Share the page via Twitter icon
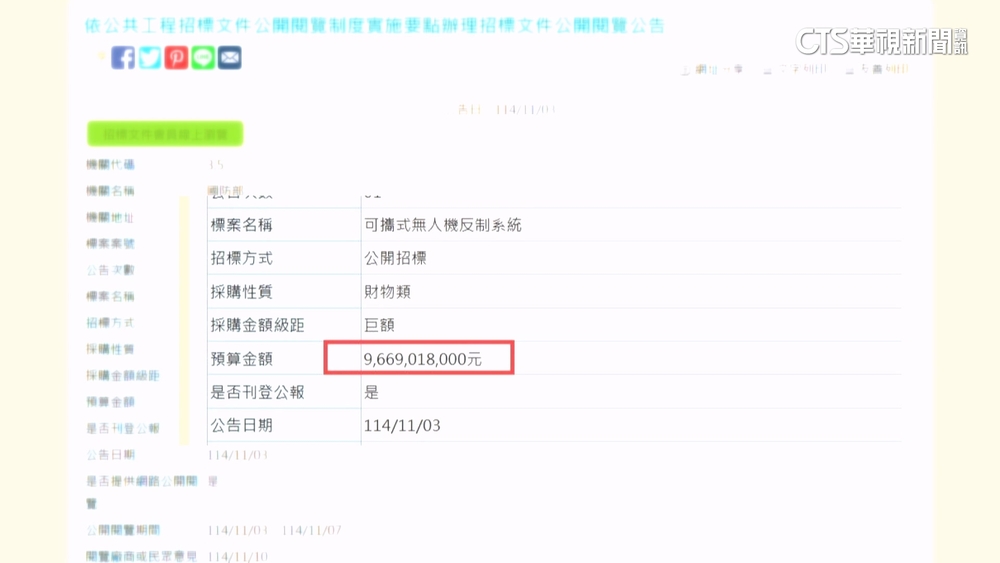This screenshot has height=563, width=1000. (x=150, y=57)
